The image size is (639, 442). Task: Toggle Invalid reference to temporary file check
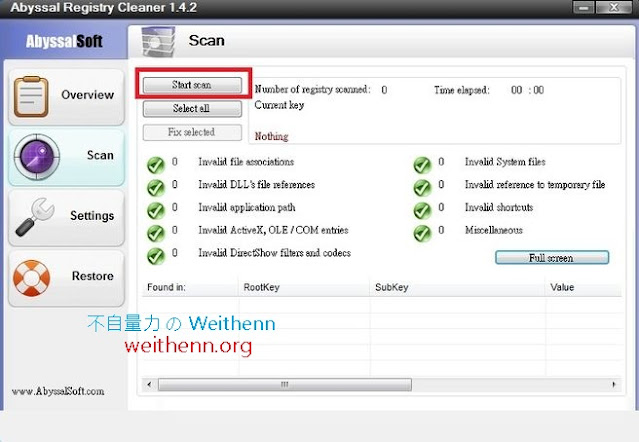[422, 188]
